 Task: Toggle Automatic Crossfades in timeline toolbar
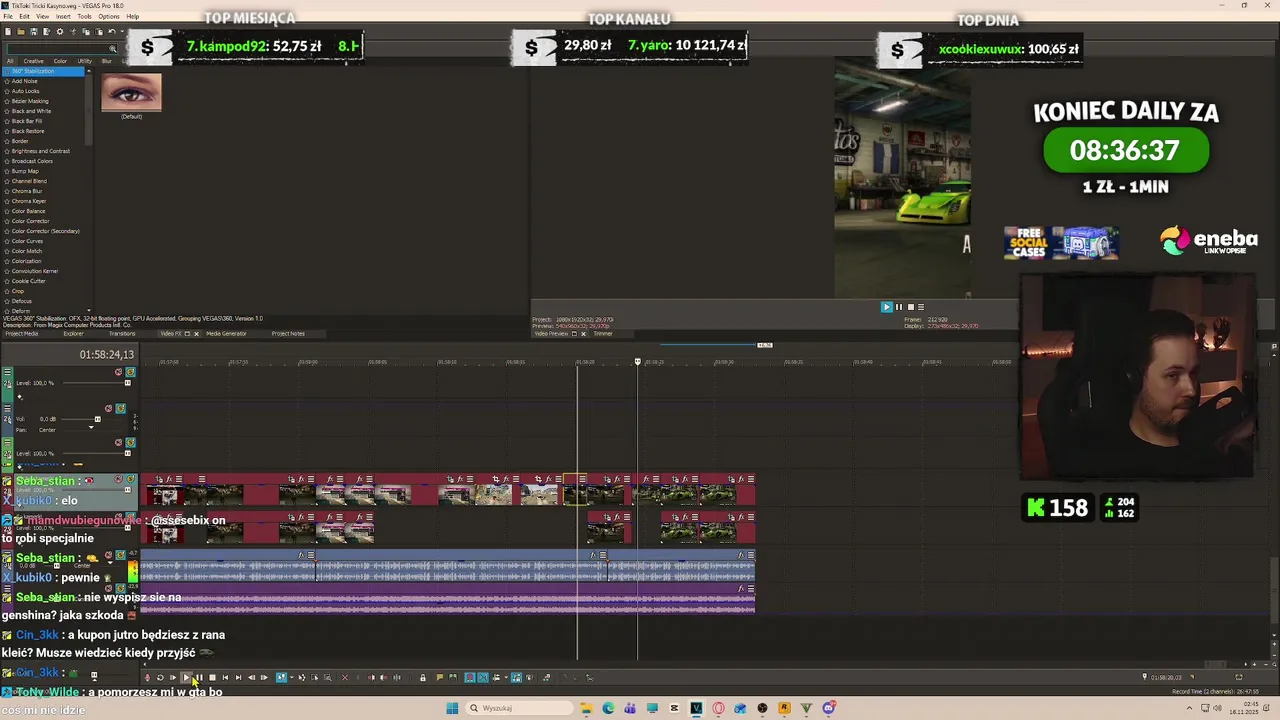click(483, 678)
